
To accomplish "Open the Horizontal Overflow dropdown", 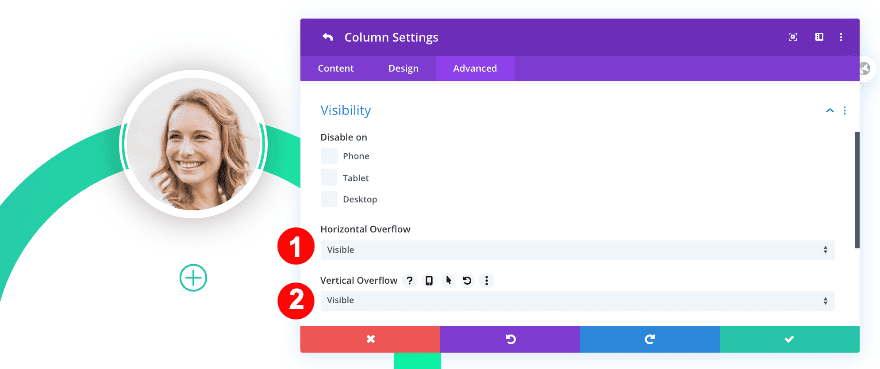I will click(578, 250).
